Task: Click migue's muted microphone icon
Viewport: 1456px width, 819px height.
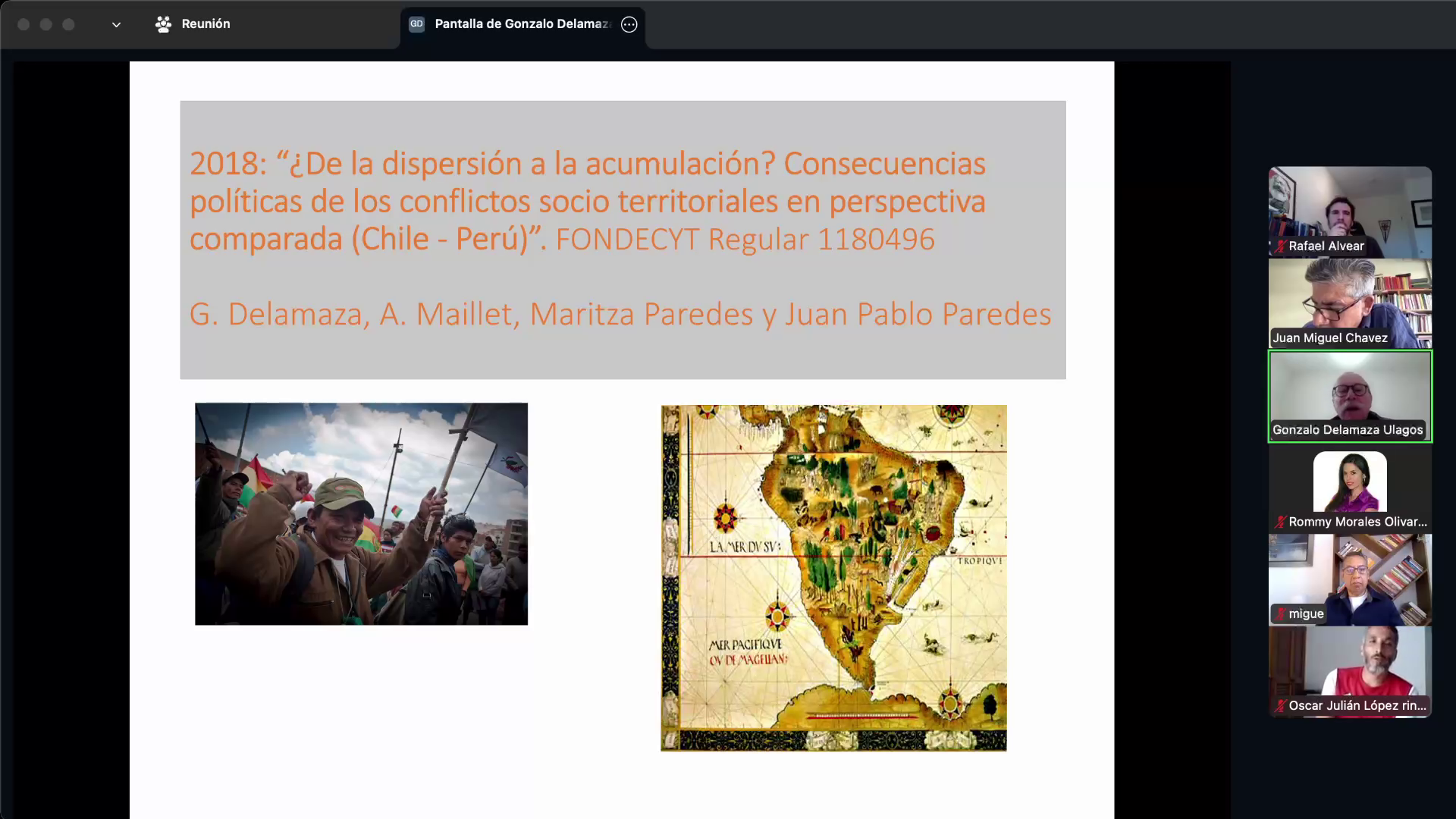Action: pyautogui.click(x=1280, y=614)
